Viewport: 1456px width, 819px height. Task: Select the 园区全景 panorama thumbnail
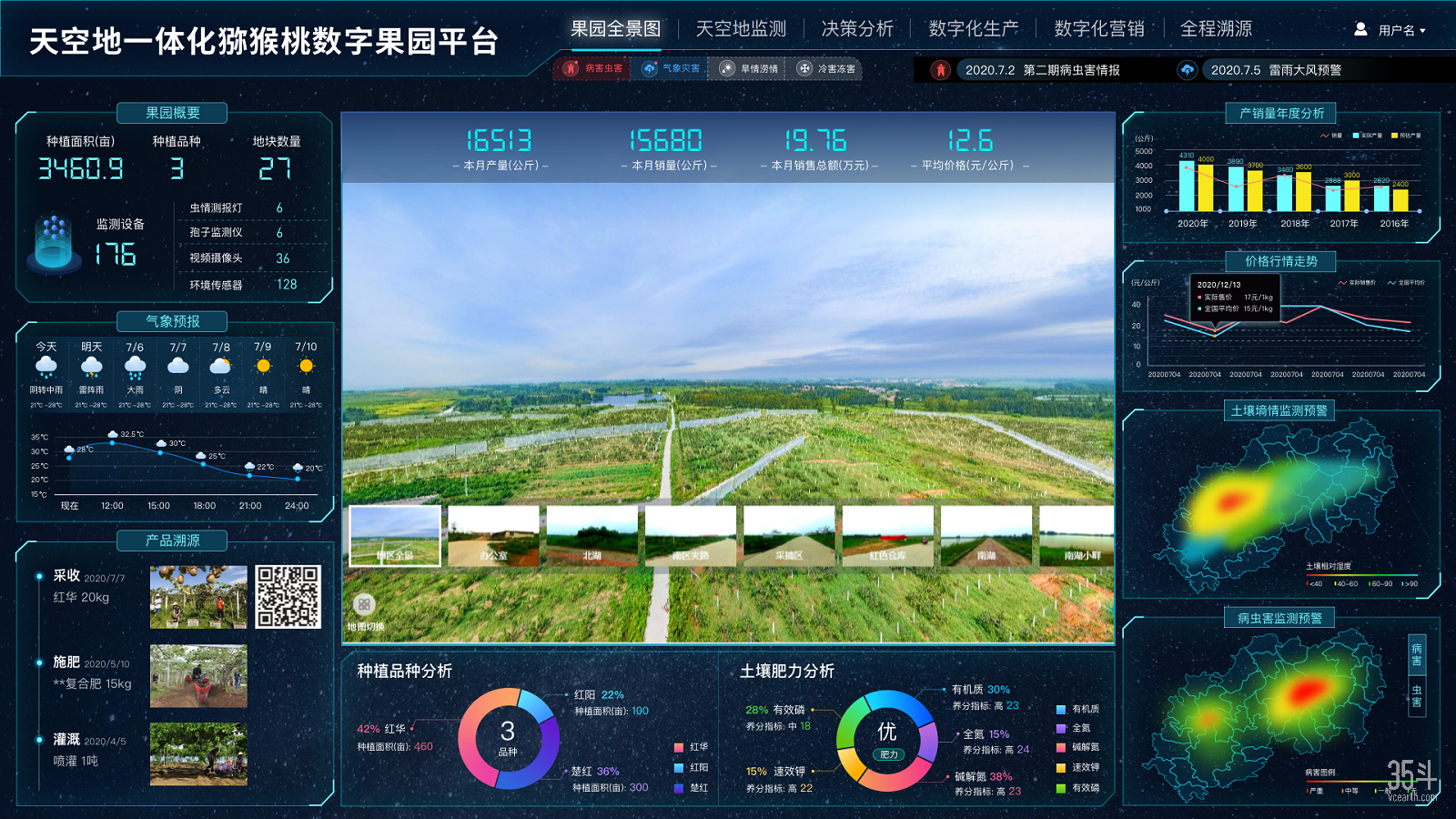(x=395, y=536)
